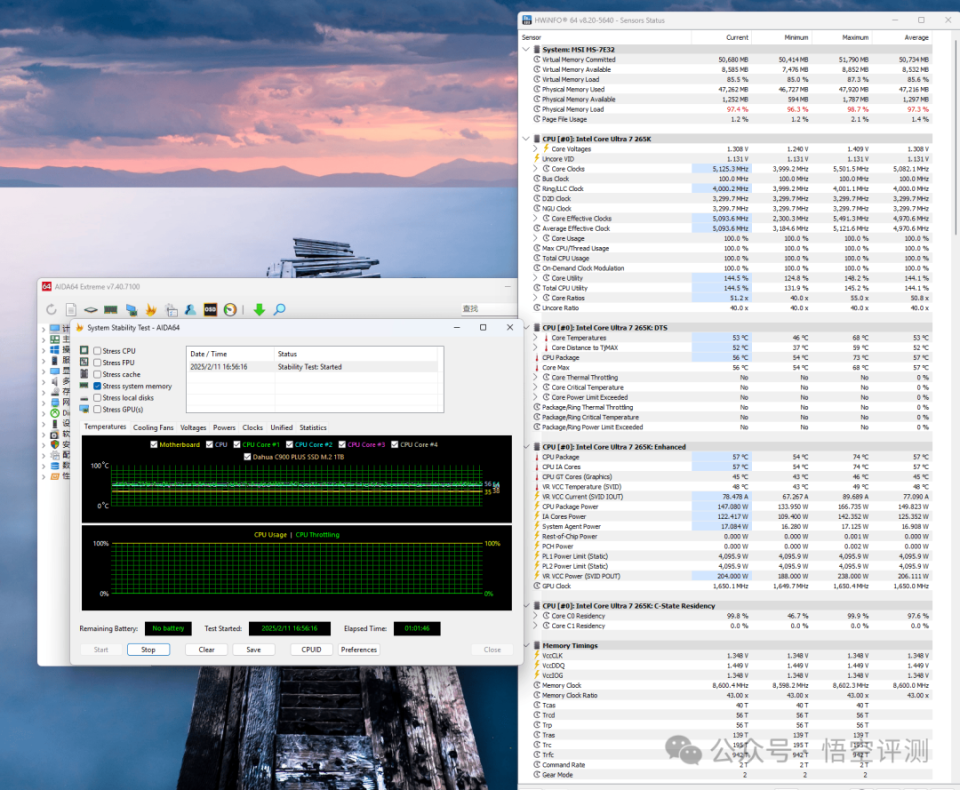Click the green memory module toolbar icon
The image size is (960, 790).
pos(110,310)
